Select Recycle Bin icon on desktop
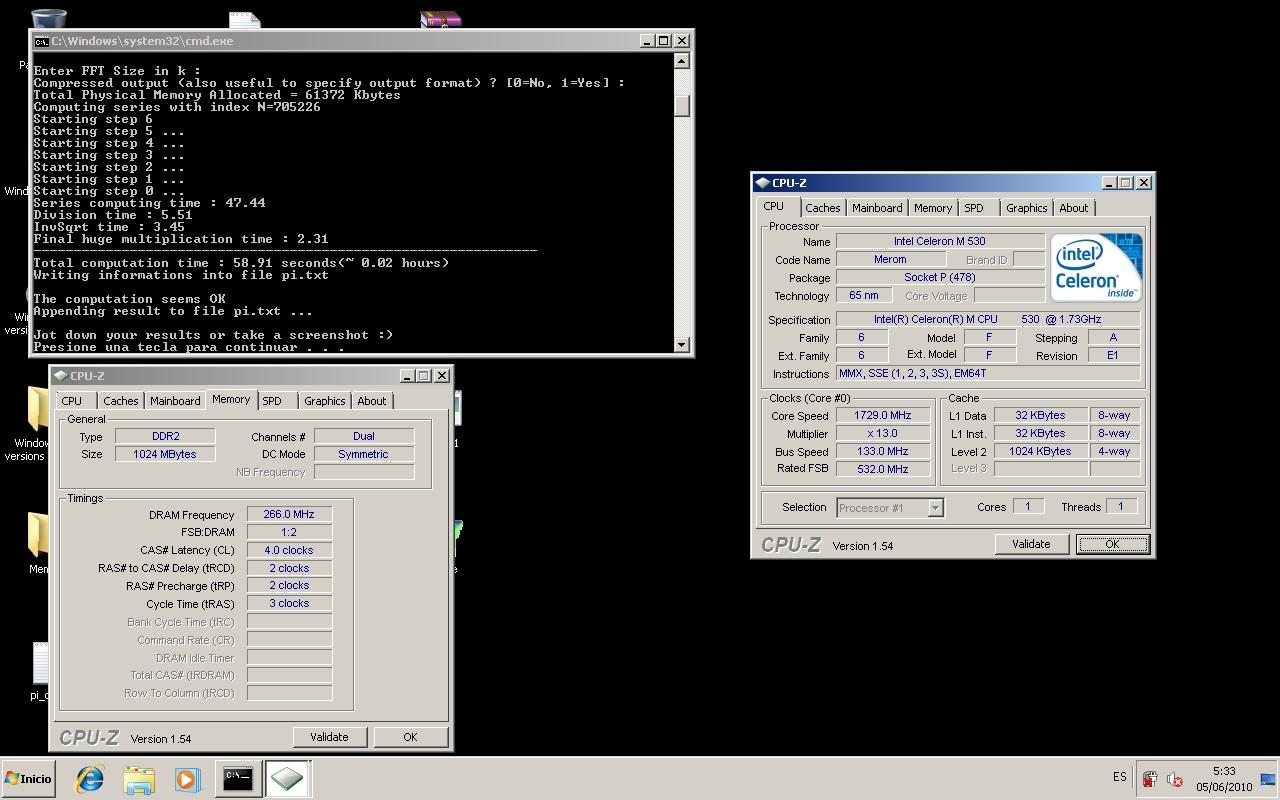 48,19
